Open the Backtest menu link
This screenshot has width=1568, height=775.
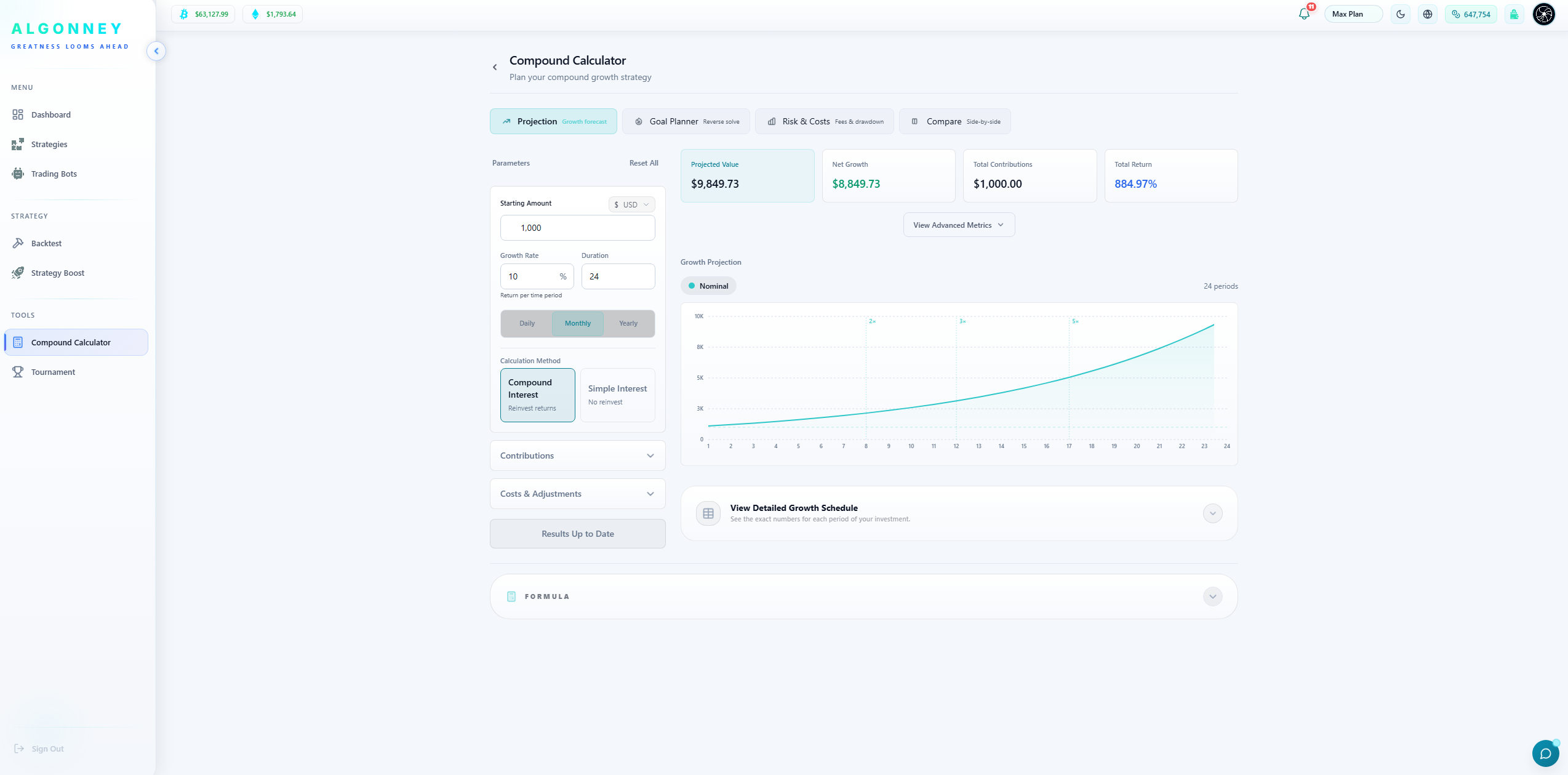point(46,243)
